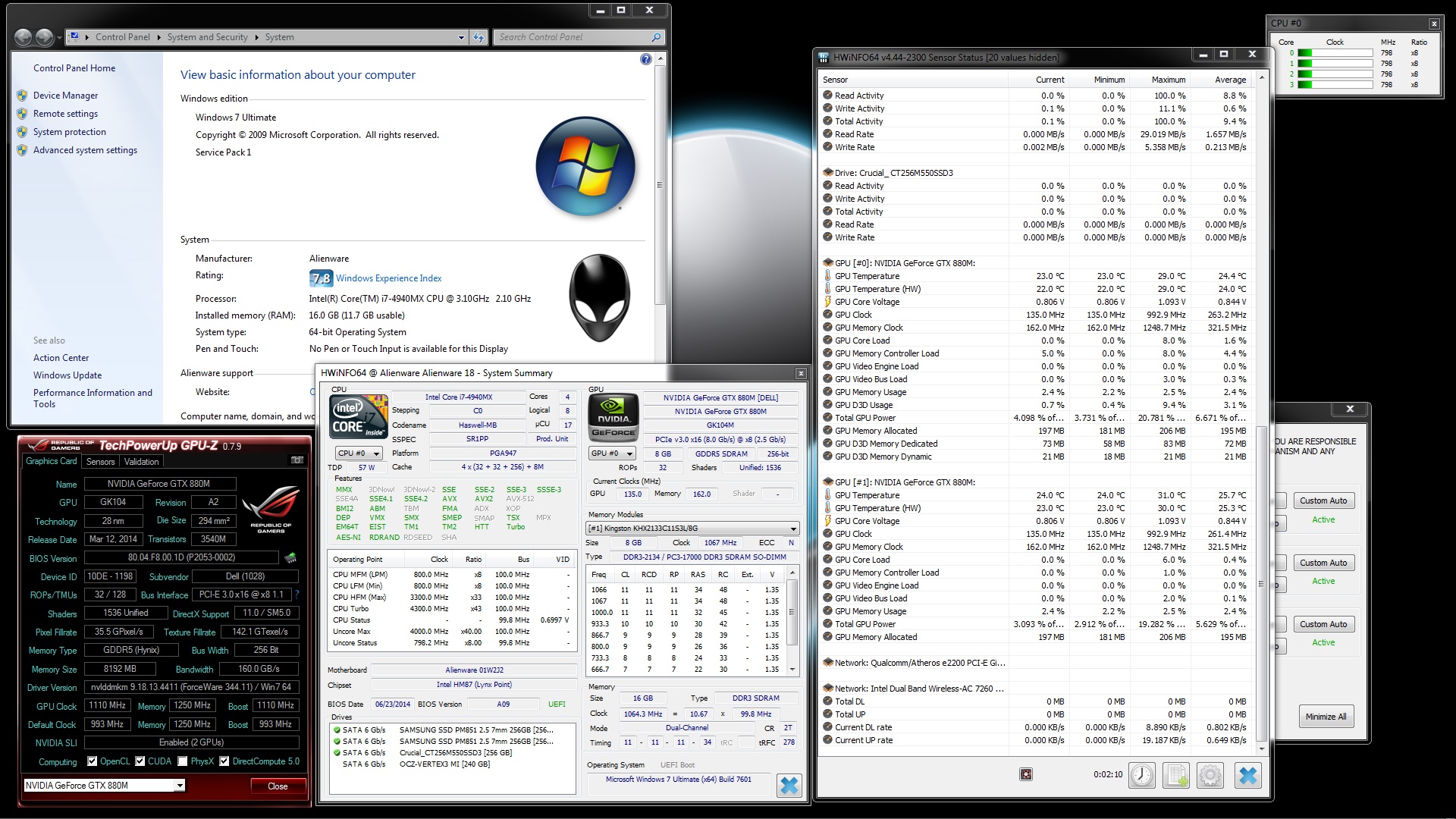1456x819 pixels.
Task: Click the address bar refresh icon
Action: click(479, 37)
